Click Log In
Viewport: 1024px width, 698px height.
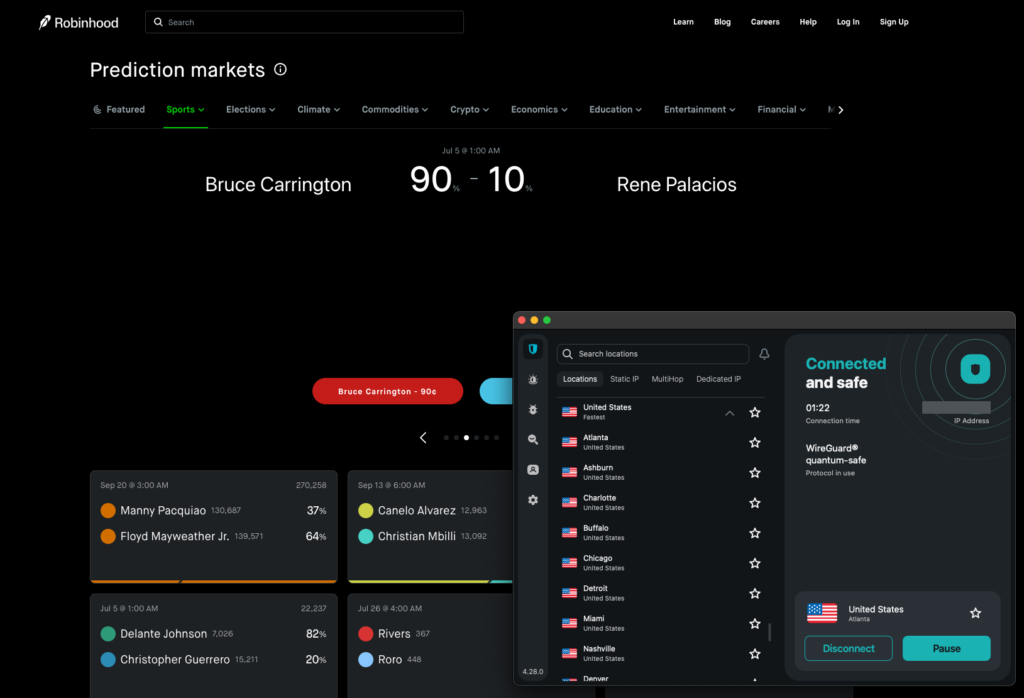click(x=848, y=22)
